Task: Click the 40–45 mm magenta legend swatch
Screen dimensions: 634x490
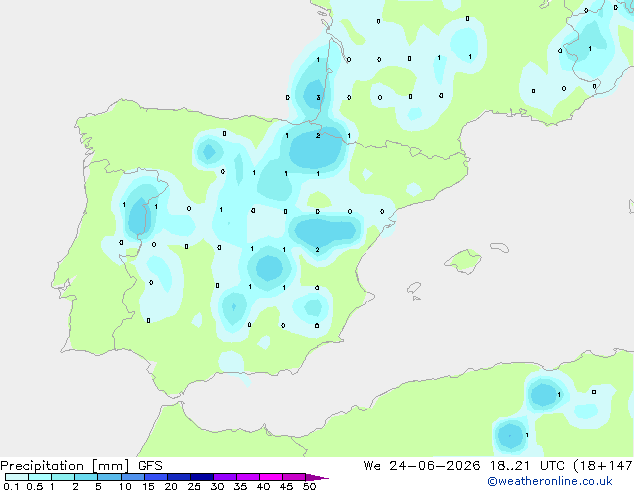Action: point(271,477)
